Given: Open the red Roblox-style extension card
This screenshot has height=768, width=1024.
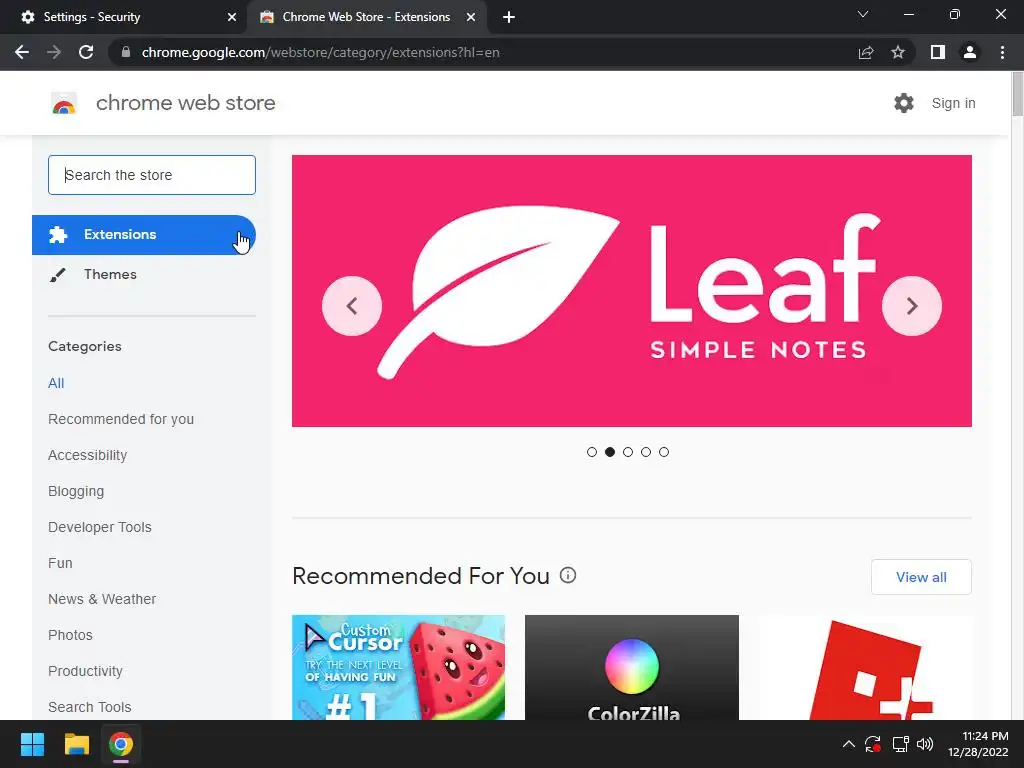Looking at the screenshot, I should 865,667.
